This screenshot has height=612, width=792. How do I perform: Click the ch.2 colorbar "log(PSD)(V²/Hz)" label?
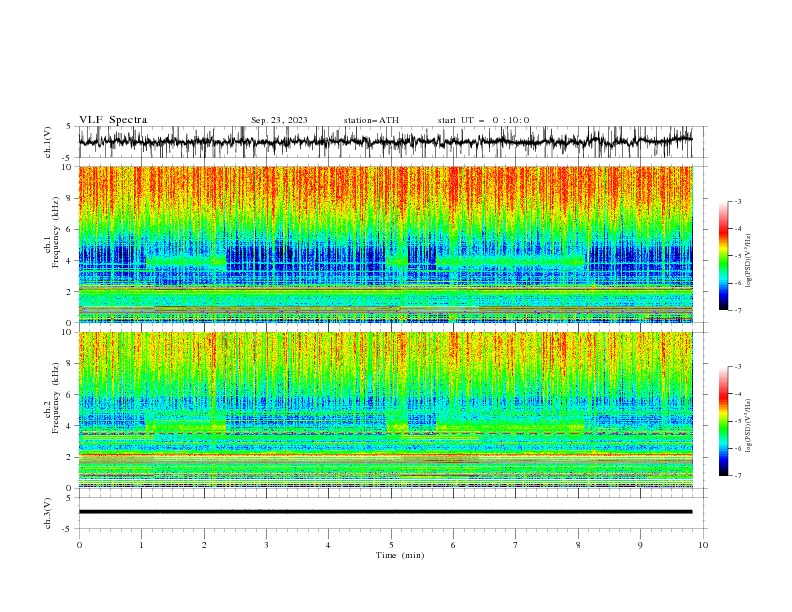(x=748, y=426)
